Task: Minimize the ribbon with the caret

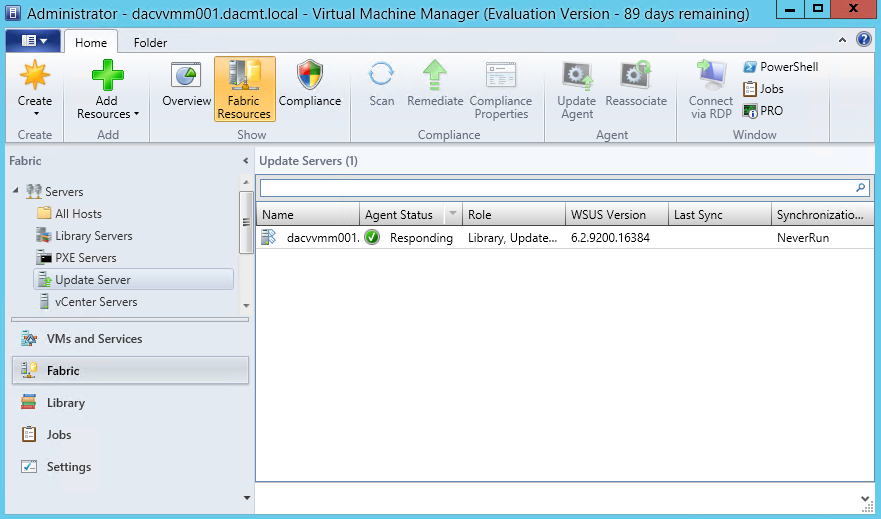Action: (x=842, y=40)
